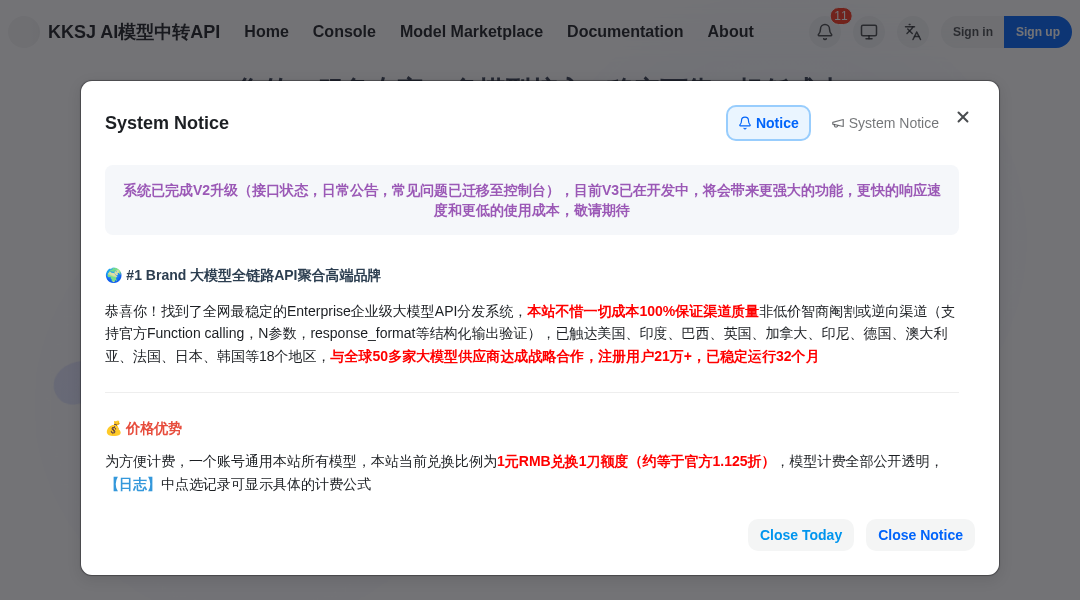Click the 价格优势 money bag heading
Image resolution: width=1080 pixels, height=600 pixels.
(x=144, y=428)
